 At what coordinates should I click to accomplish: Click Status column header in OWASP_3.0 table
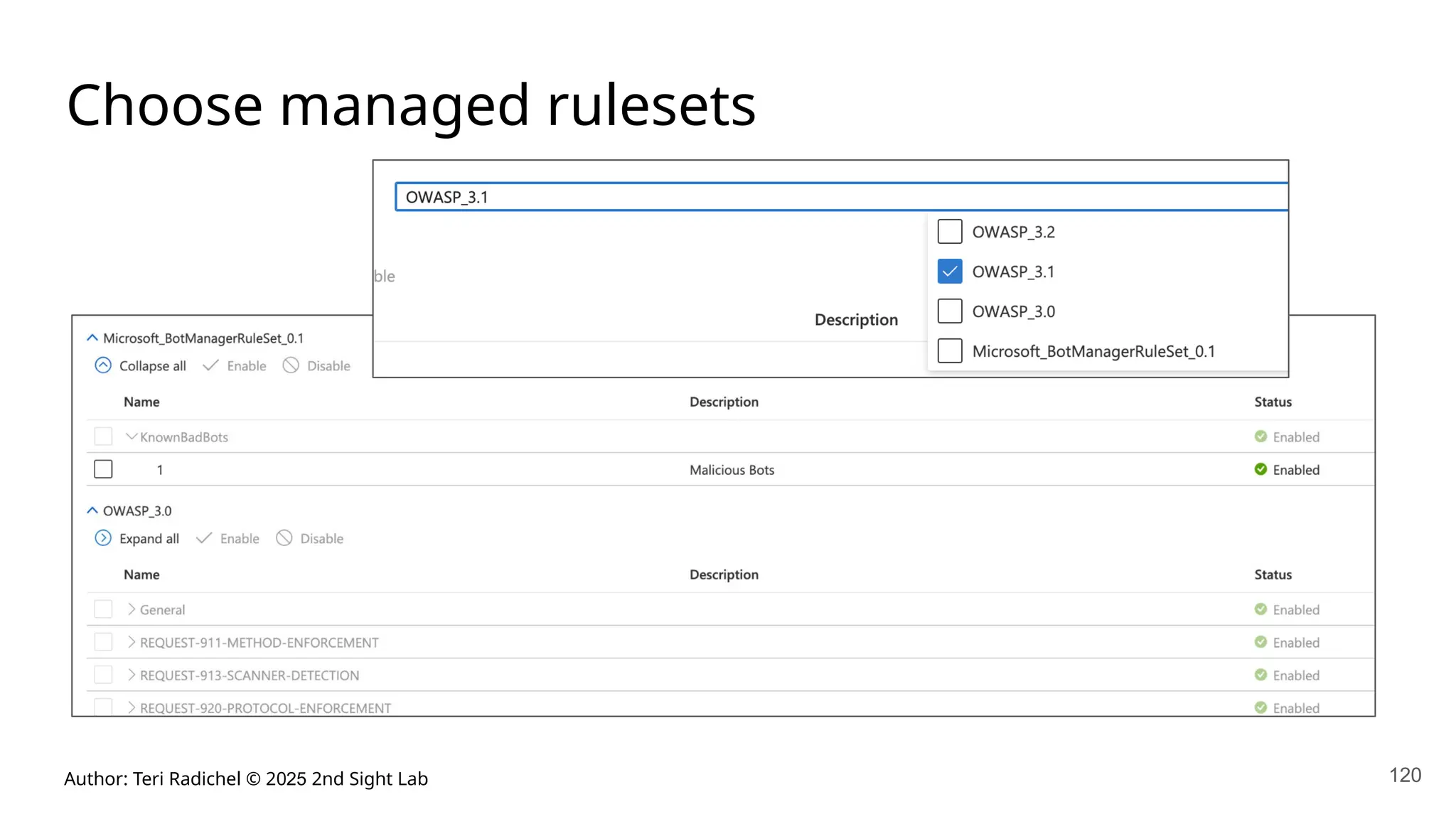pyautogui.click(x=1273, y=574)
